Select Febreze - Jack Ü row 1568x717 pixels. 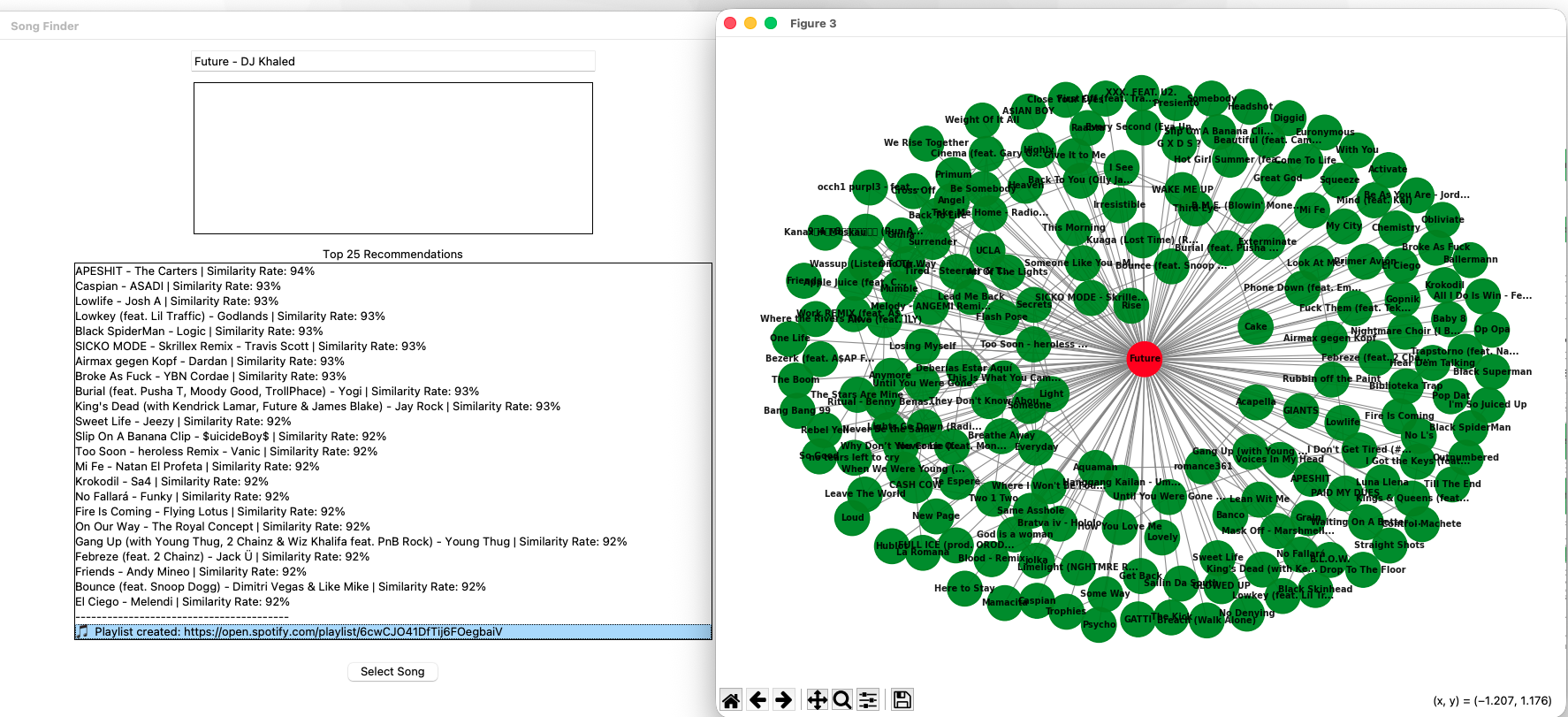[x=393, y=556]
